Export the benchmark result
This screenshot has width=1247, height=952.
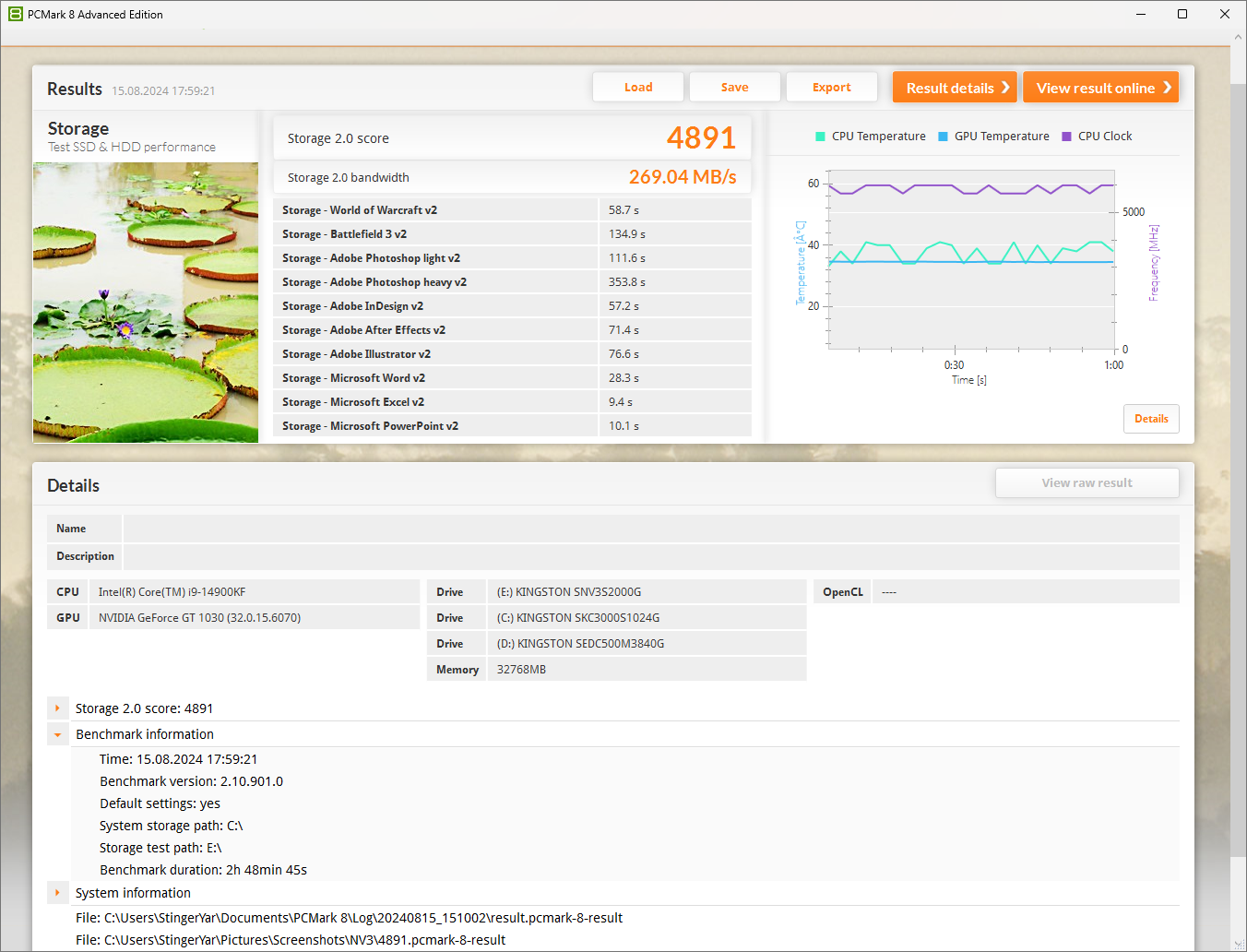(x=832, y=88)
